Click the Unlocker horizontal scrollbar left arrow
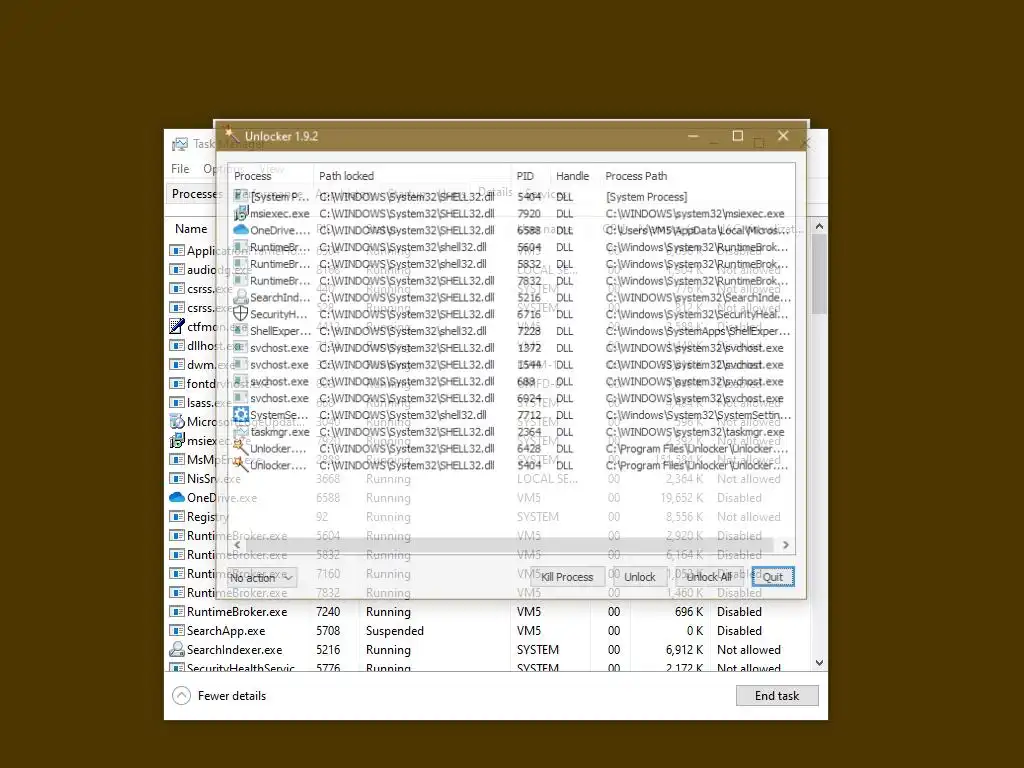Viewport: 1024px width, 768px height. click(x=237, y=545)
